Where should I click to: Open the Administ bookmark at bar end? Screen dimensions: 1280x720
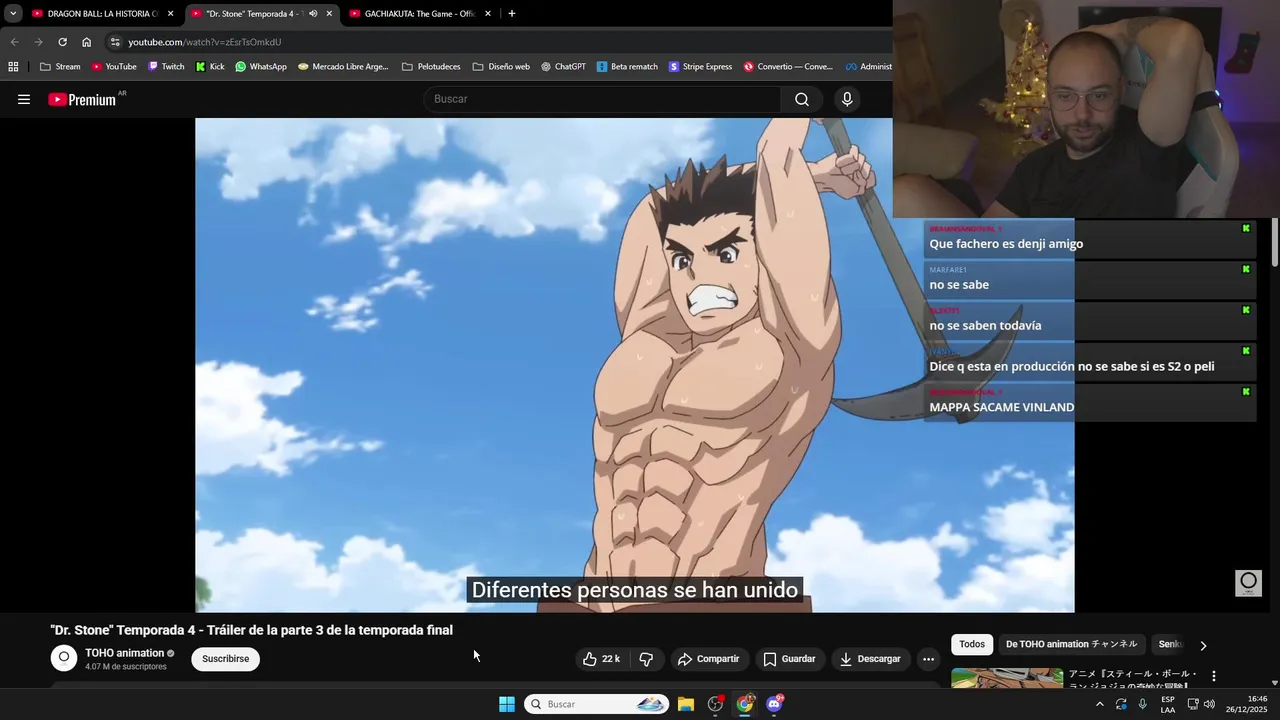[x=869, y=67]
